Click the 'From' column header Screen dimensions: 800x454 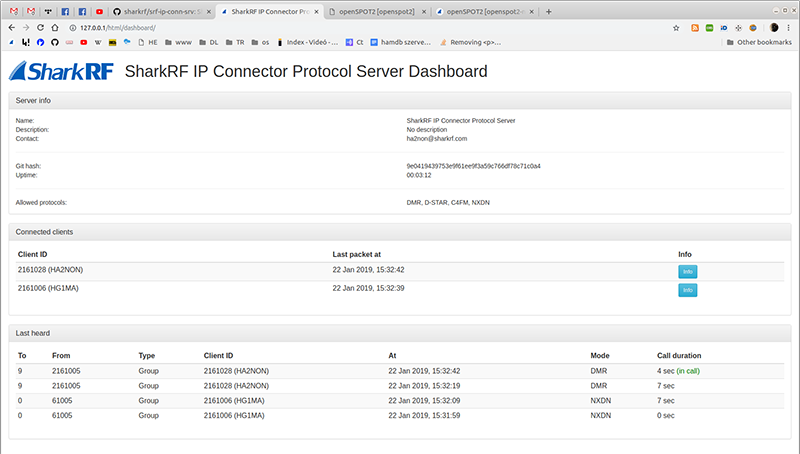point(61,356)
